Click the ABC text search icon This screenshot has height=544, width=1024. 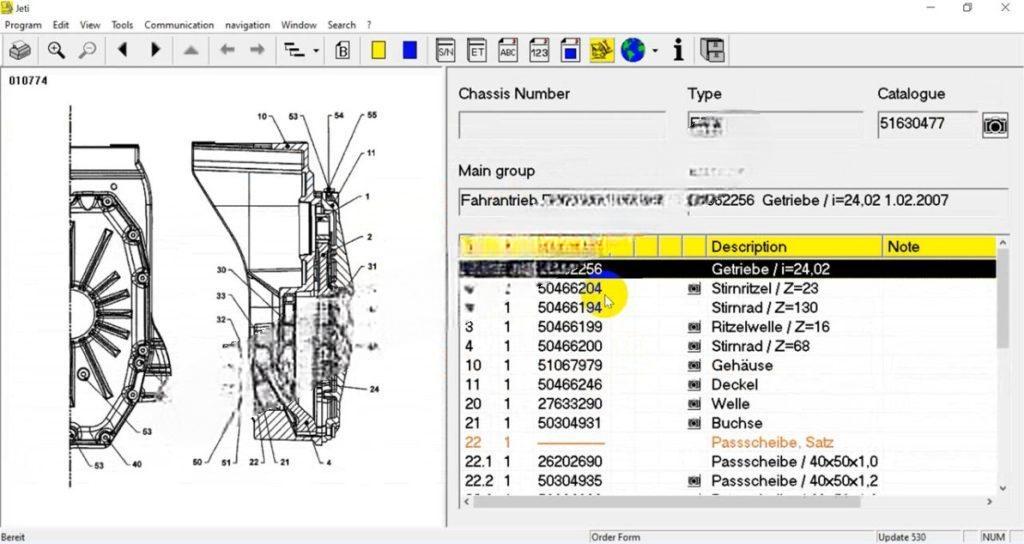pyautogui.click(x=508, y=50)
